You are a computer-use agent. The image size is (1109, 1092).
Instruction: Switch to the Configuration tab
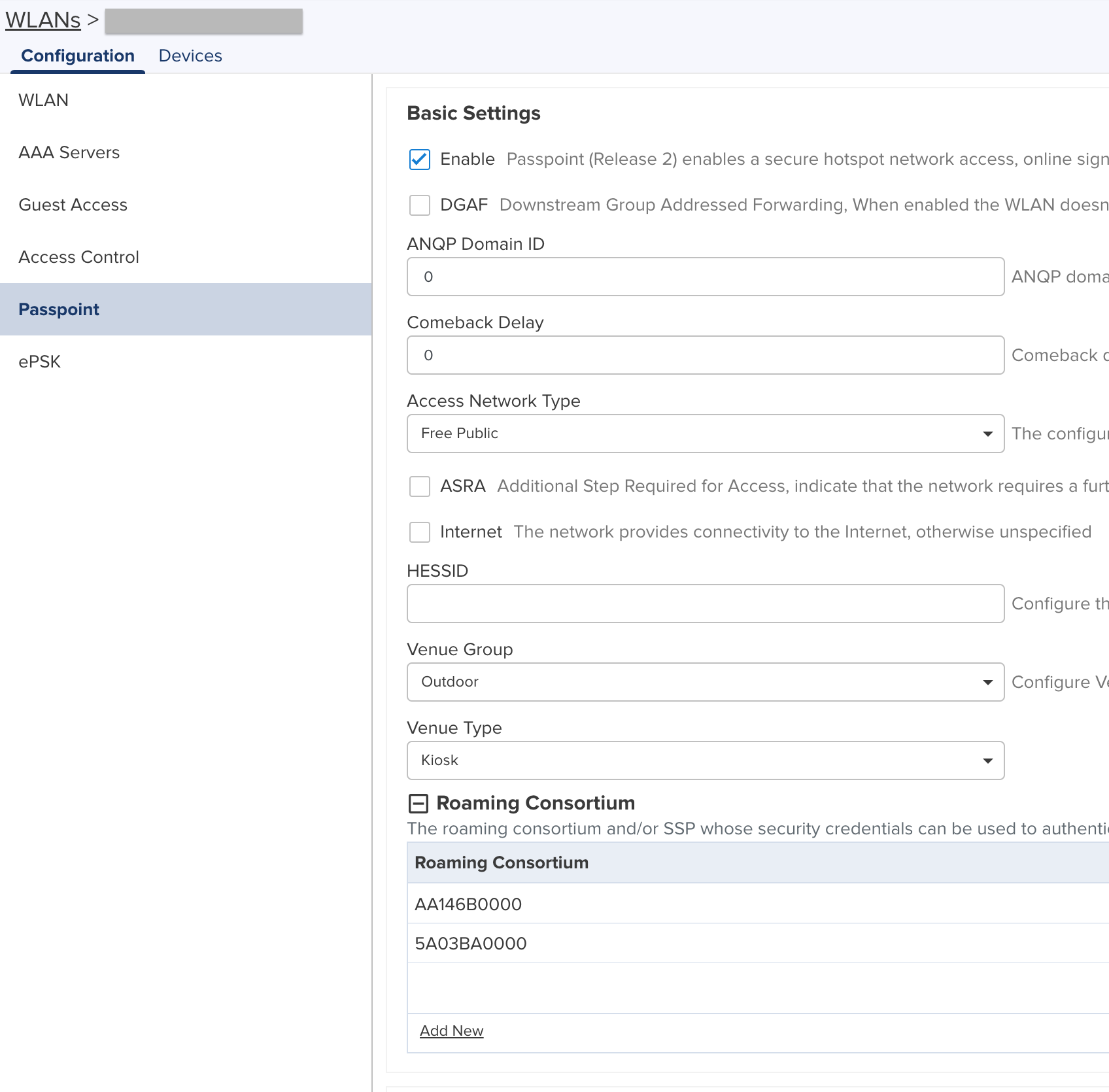(78, 56)
